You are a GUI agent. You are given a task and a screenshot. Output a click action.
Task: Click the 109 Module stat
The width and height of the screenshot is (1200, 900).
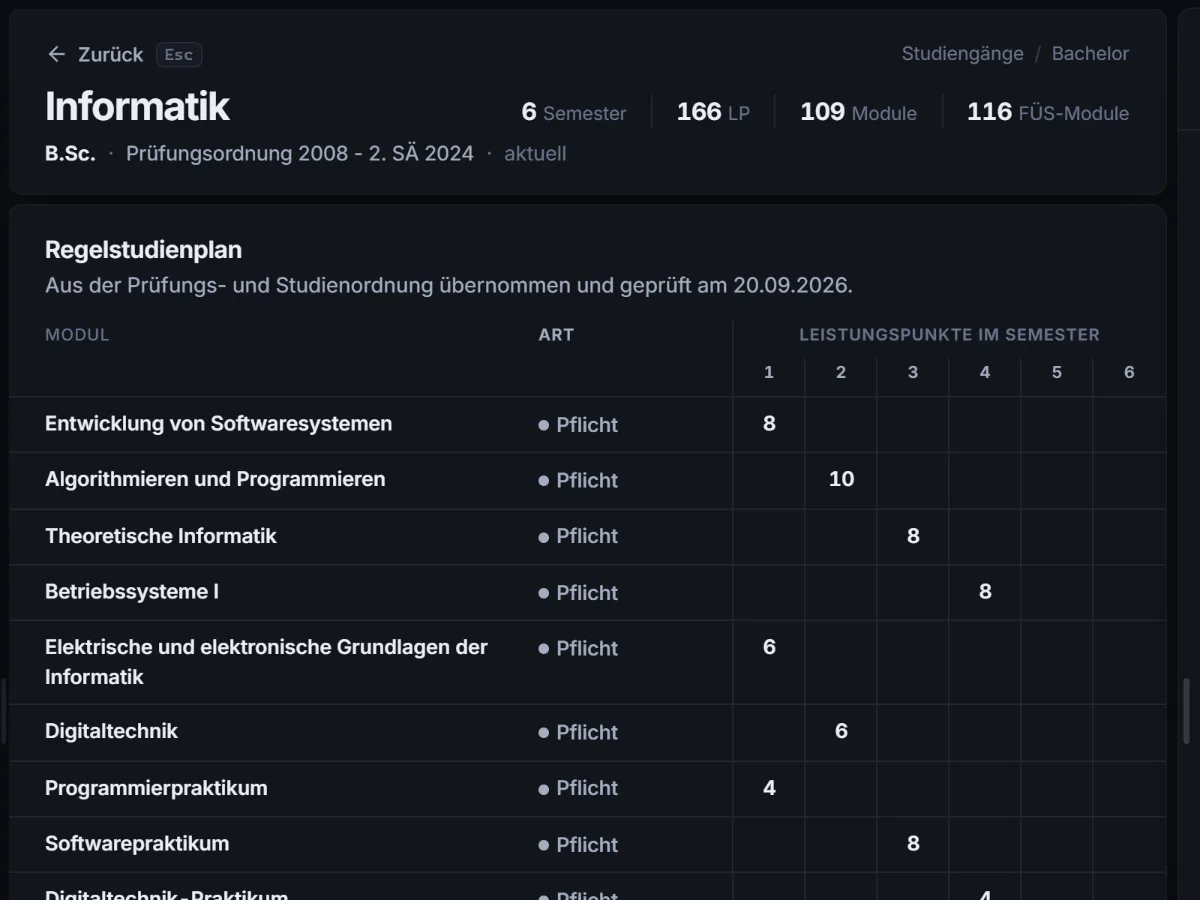pyautogui.click(x=858, y=112)
